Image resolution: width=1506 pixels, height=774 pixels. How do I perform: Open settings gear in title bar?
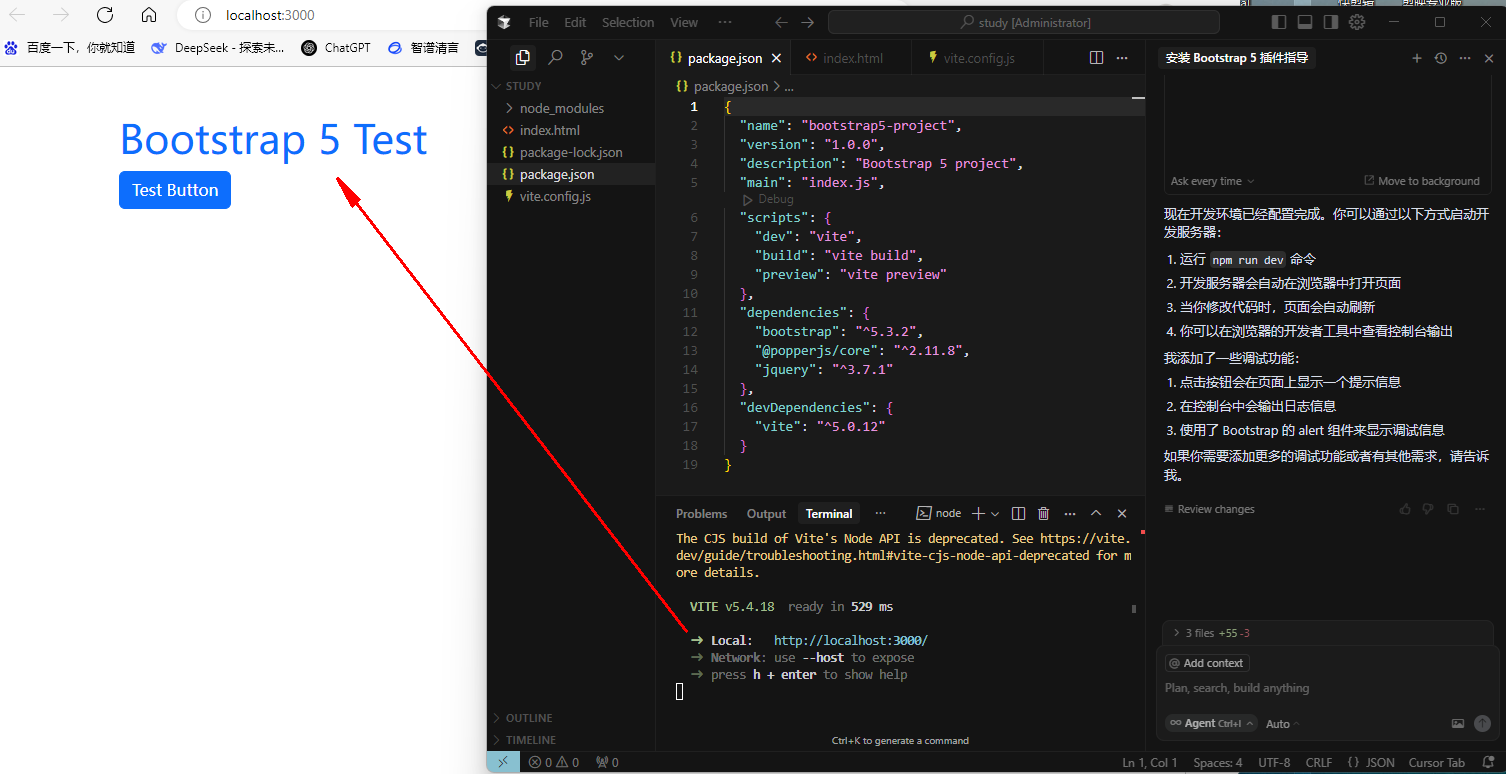pos(1357,22)
